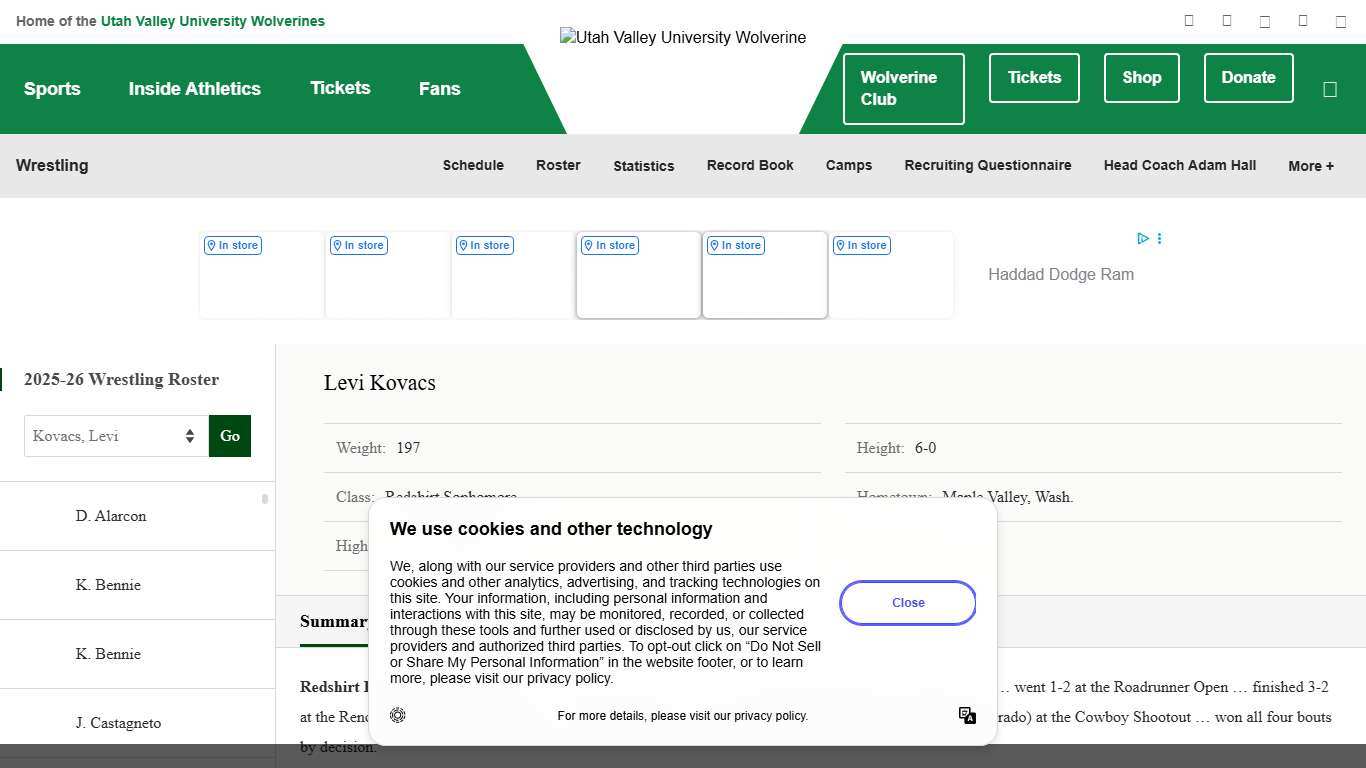This screenshot has height=768, width=1366.
Task: Click the roster list scrollbar
Action: click(x=265, y=499)
